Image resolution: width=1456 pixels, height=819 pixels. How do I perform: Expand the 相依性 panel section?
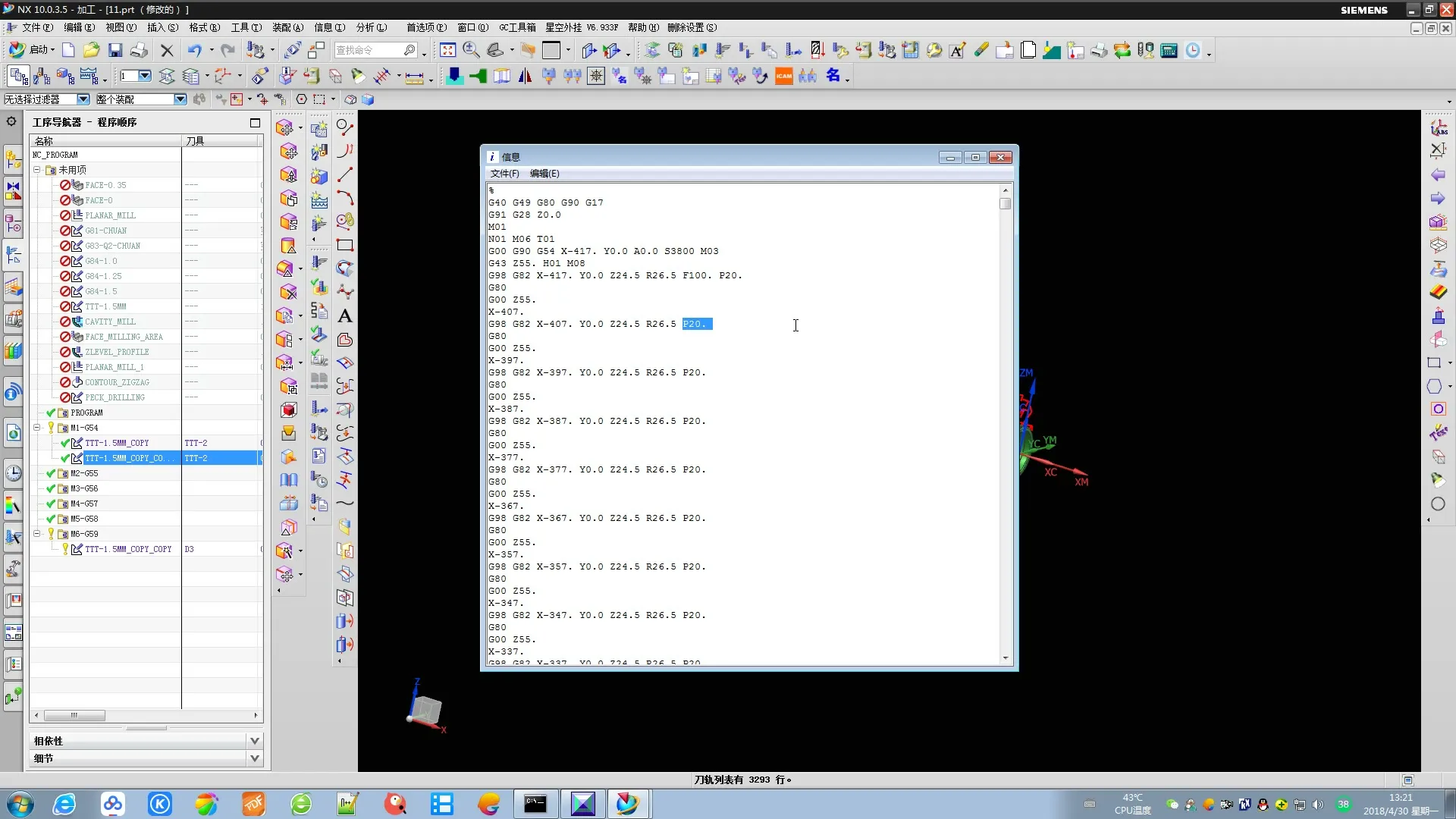tap(254, 741)
